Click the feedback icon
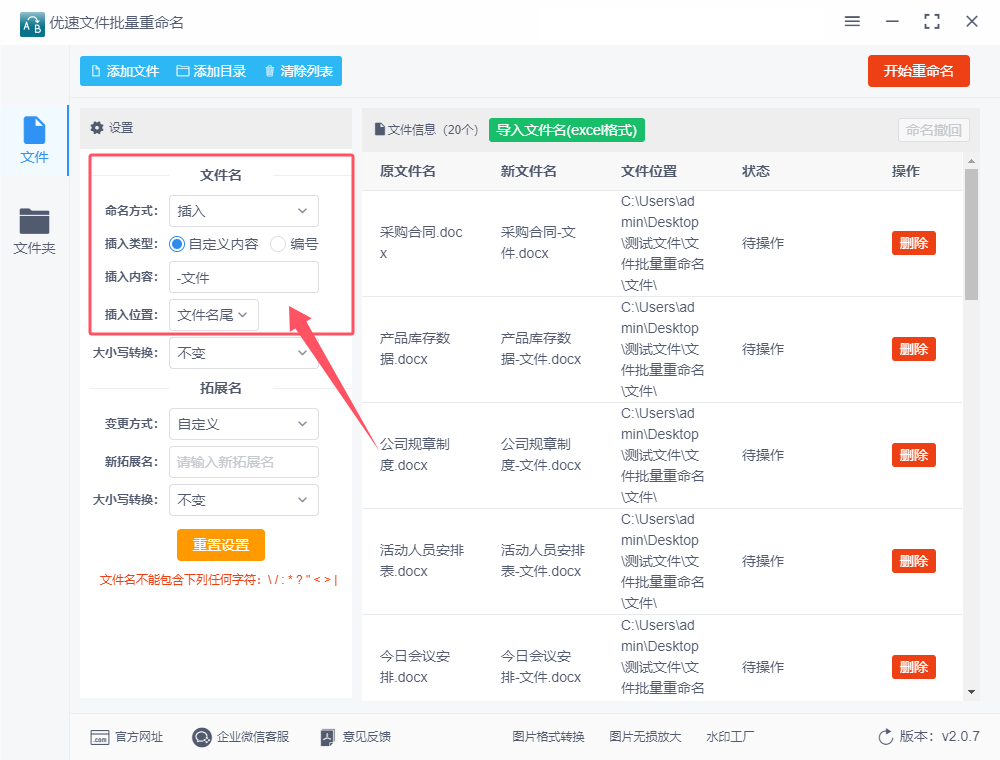This screenshot has height=760, width=1000. pyautogui.click(x=327, y=737)
